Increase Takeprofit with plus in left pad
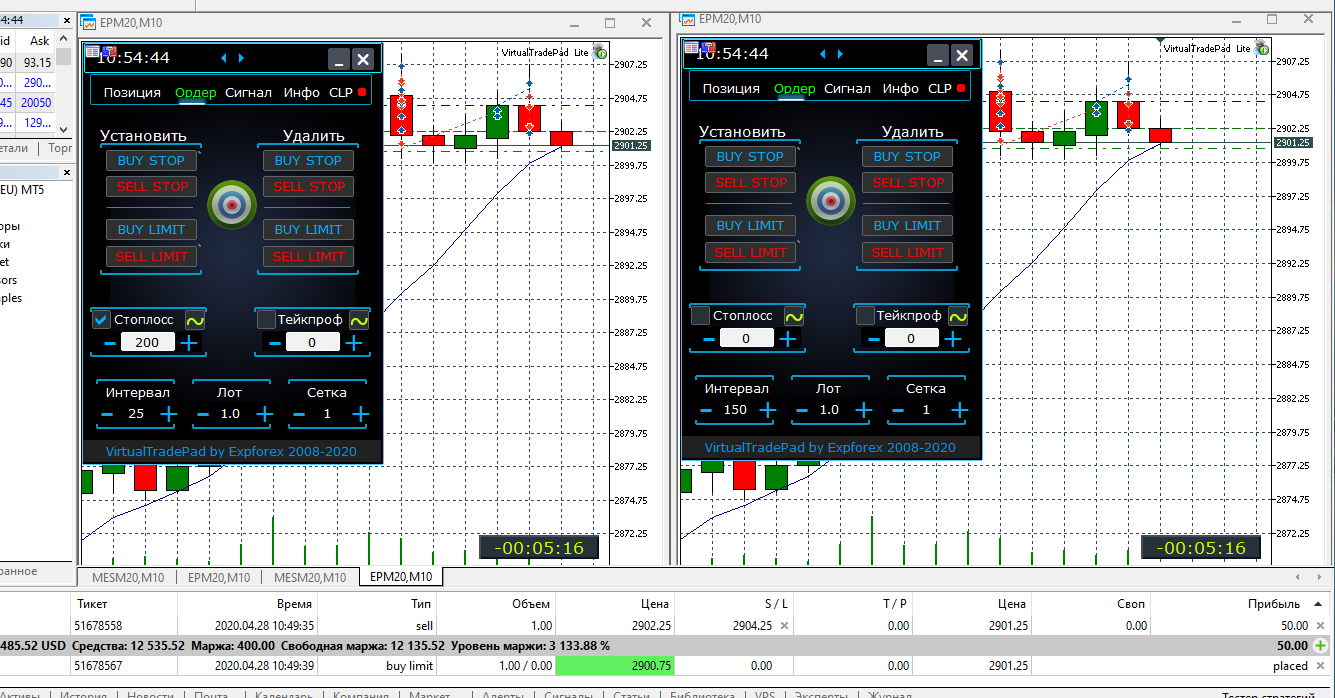The width and height of the screenshot is (1335, 698). [x=354, y=344]
